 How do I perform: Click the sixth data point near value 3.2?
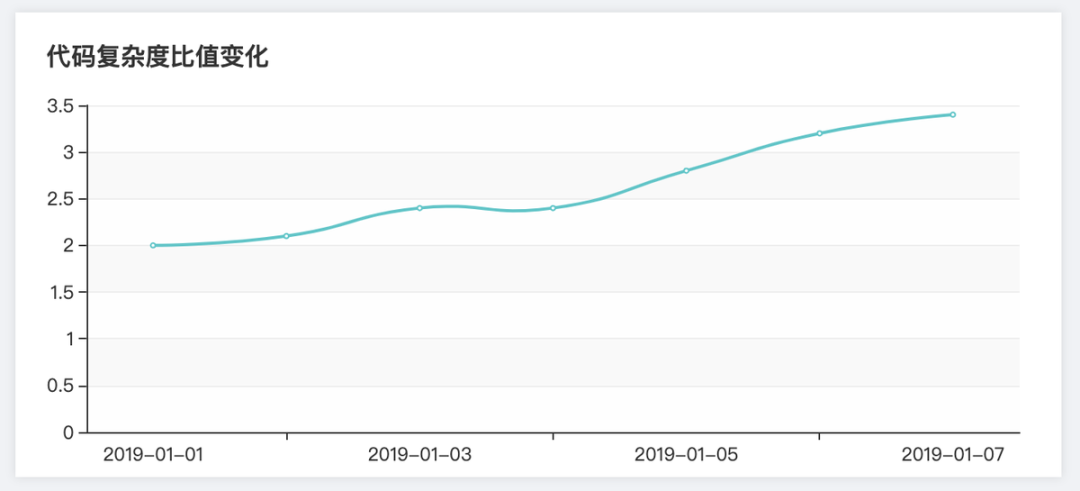[x=819, y=133]
